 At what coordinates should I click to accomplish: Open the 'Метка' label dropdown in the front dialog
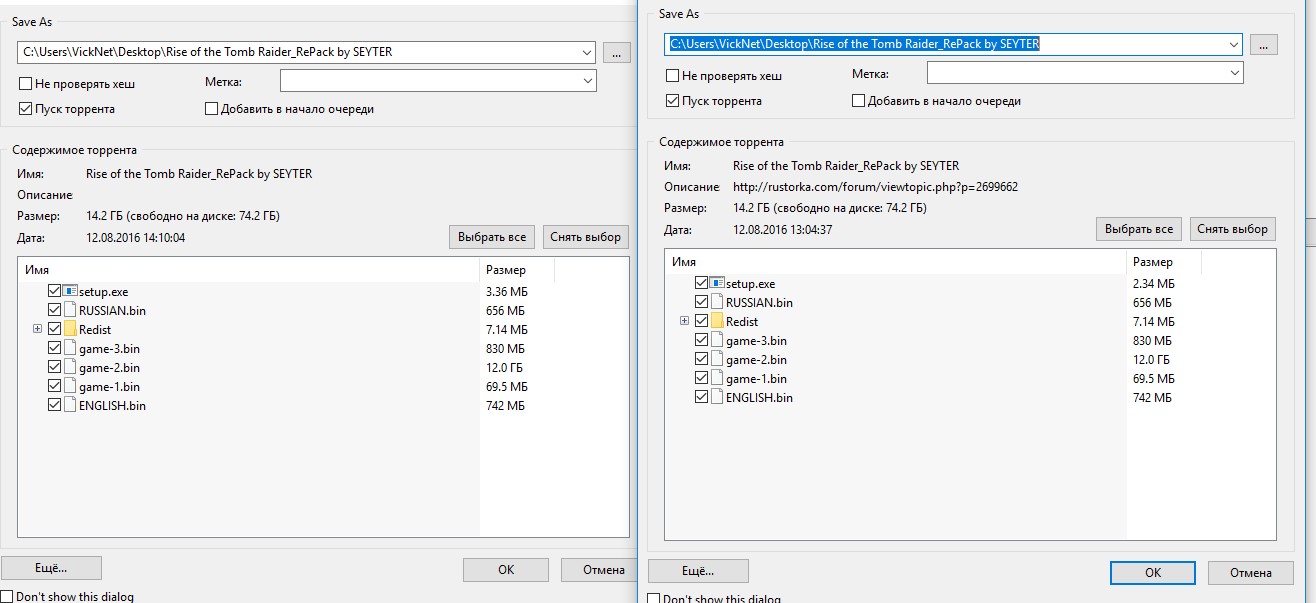[1233, 73]
